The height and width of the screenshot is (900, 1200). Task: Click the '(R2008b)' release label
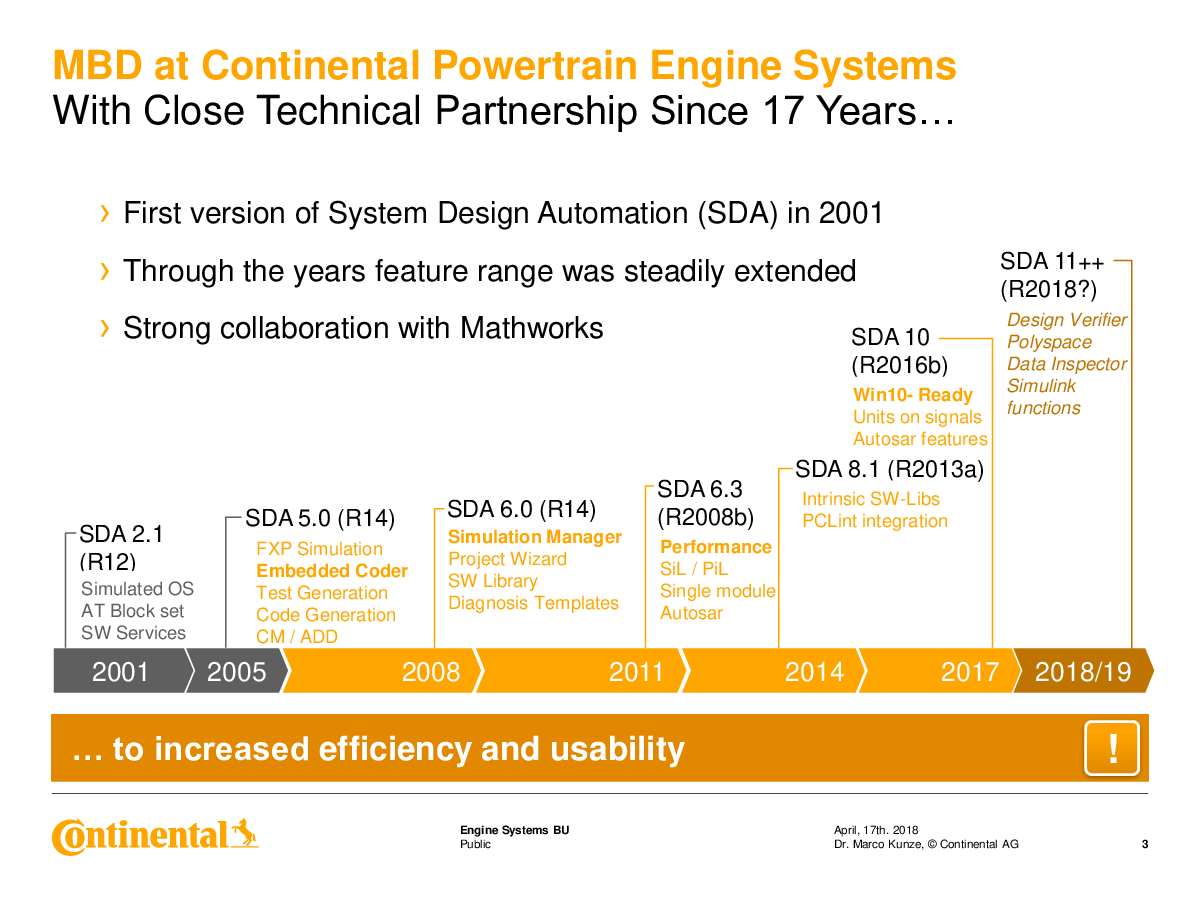click(705, 518)
